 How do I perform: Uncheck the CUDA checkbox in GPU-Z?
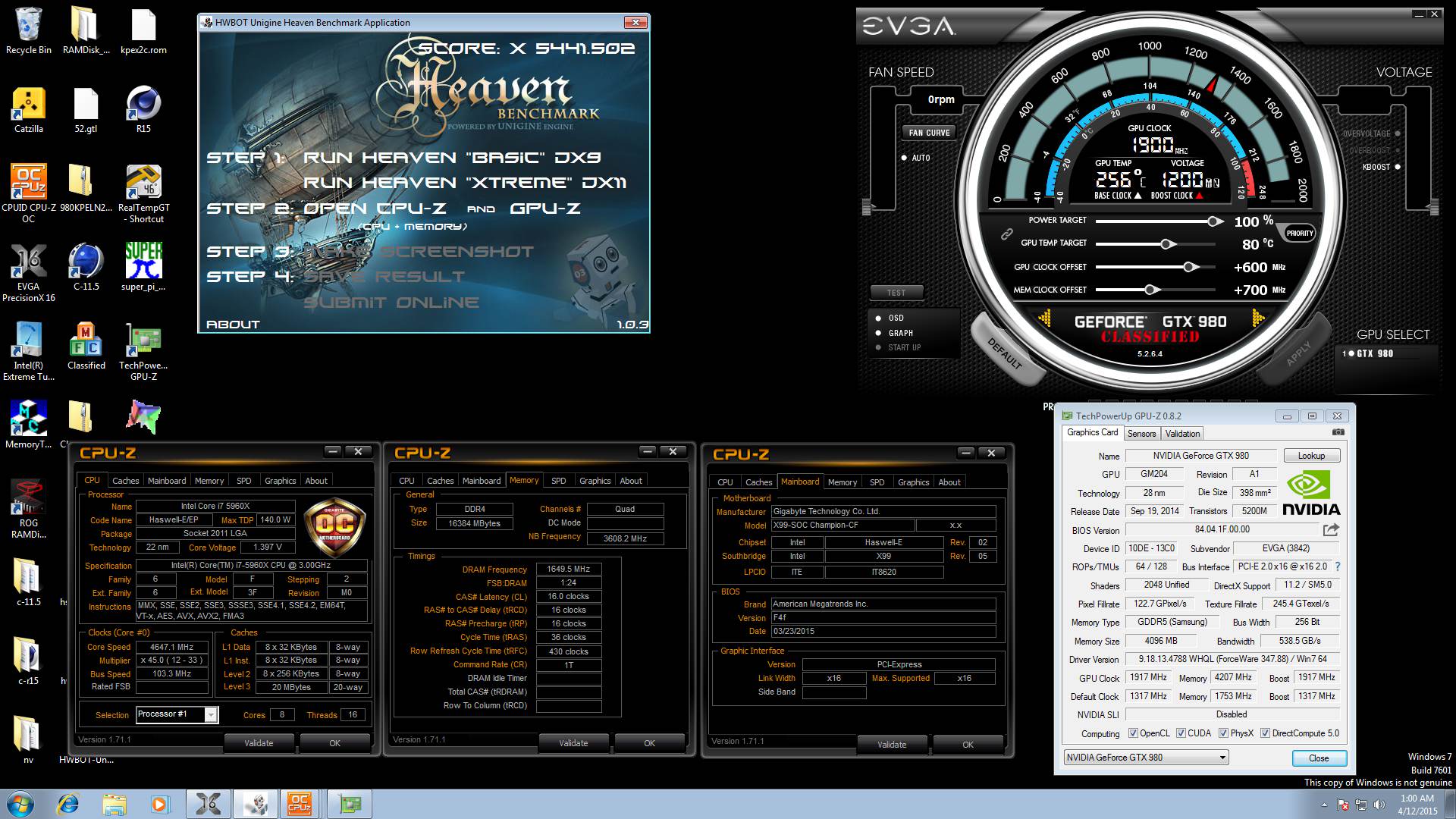[1181, 733]
